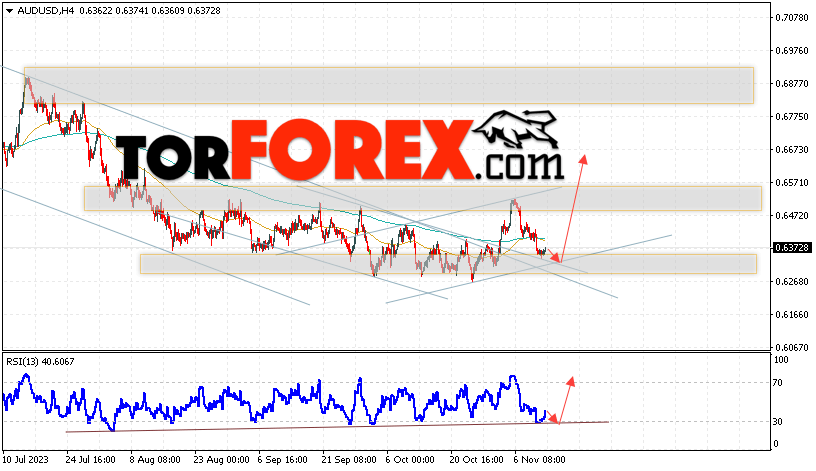
Task: Select price level 0.62680 on the axis
Action: pyautogui.click(x=792, y=282)
